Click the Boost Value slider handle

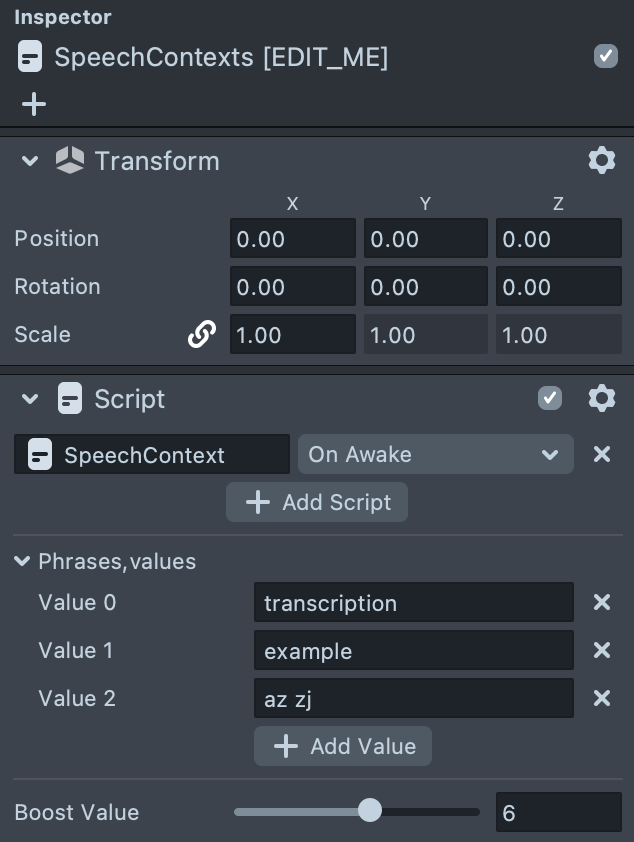click(370, 811)
